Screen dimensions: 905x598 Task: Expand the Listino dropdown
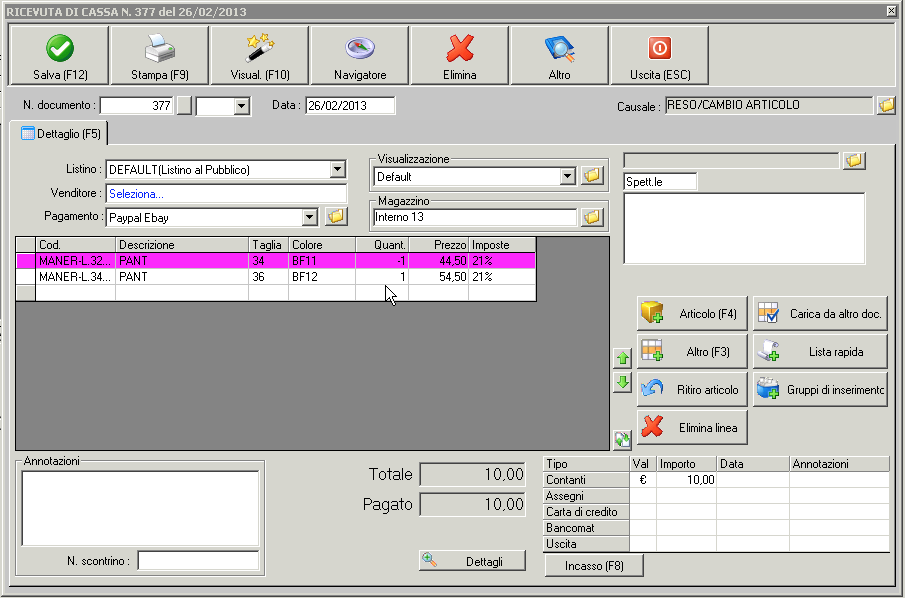[338, 170]
